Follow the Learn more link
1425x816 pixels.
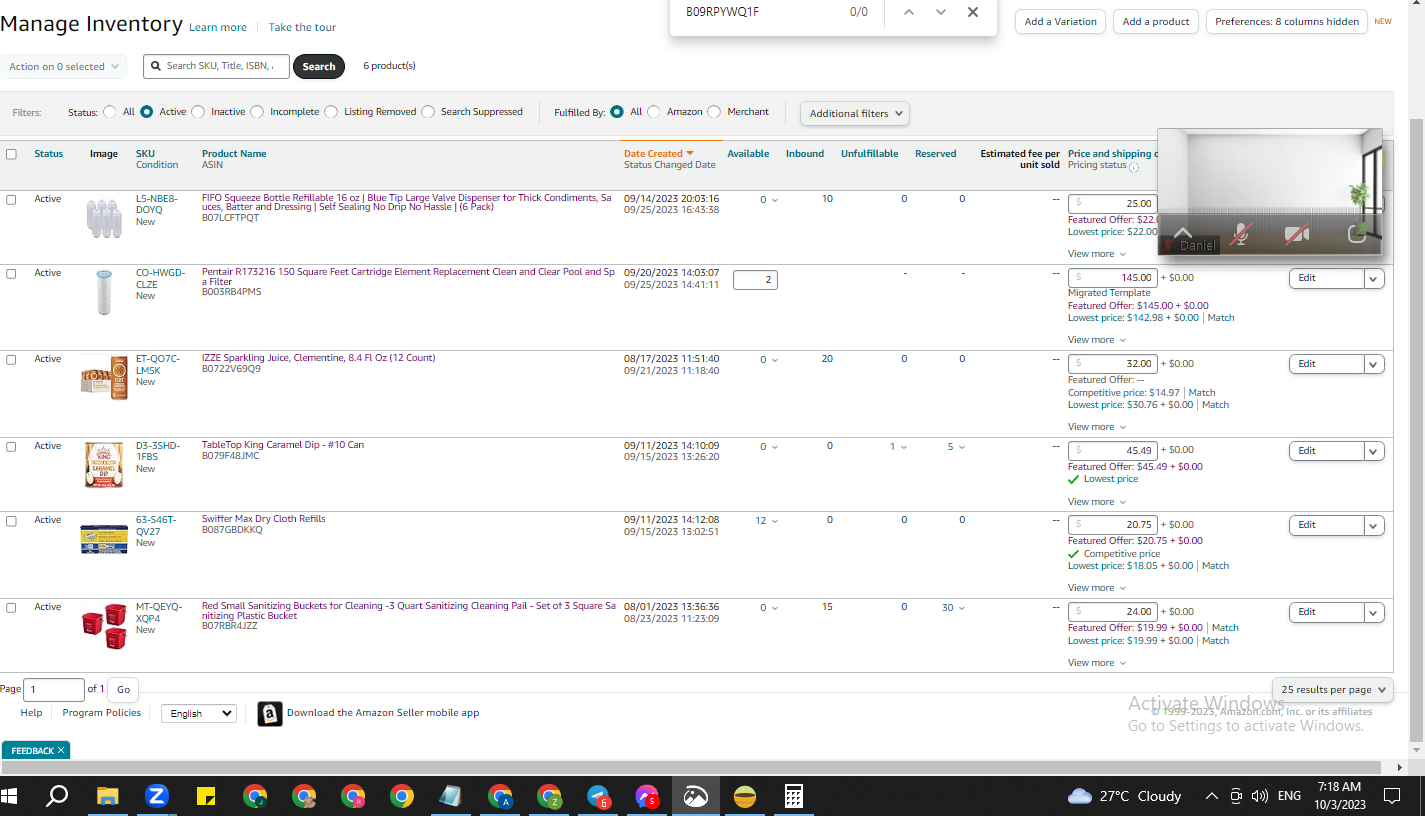[x=218, y=28]
